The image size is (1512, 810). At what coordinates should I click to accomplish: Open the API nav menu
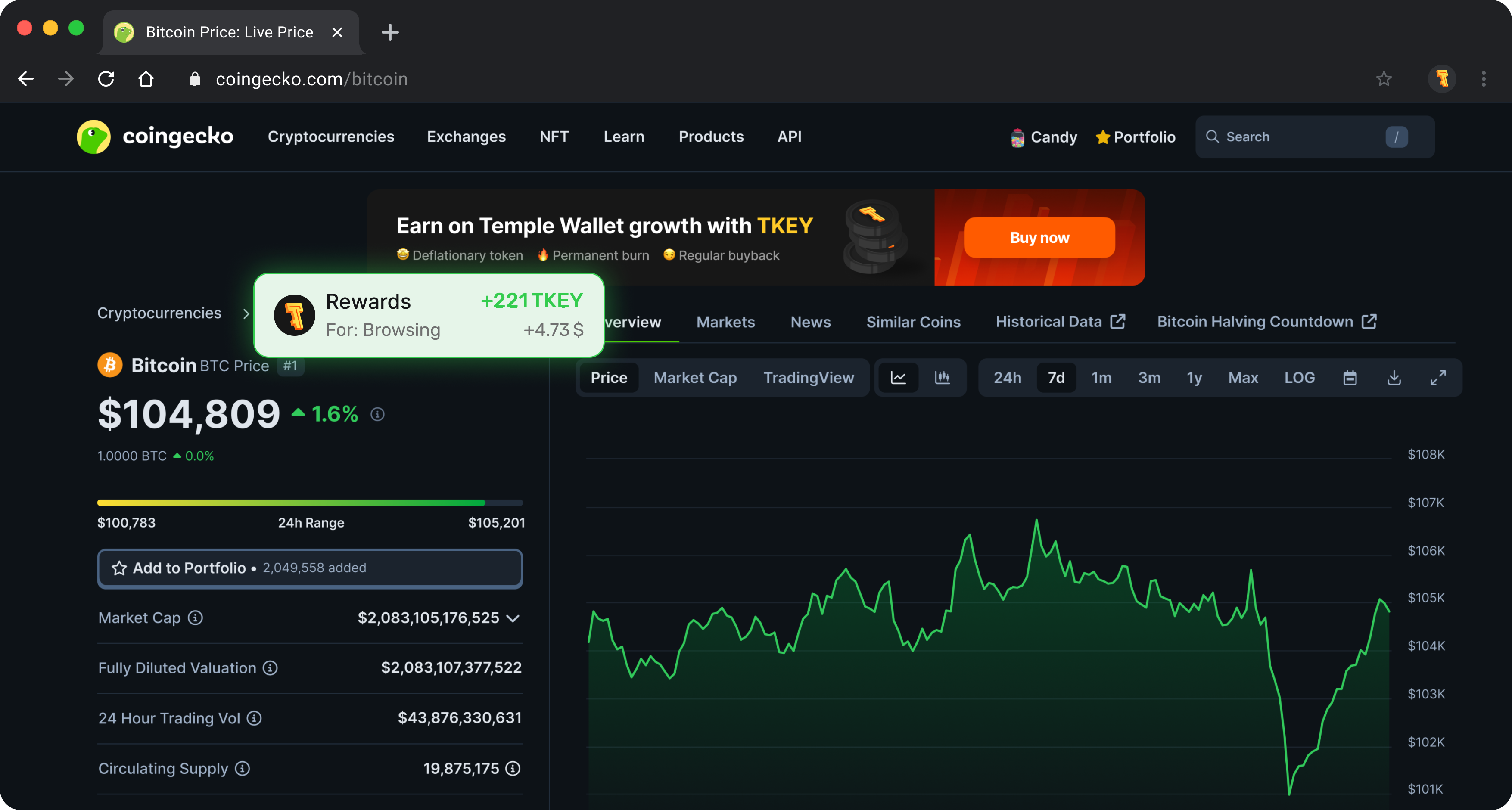coord(790,137)
